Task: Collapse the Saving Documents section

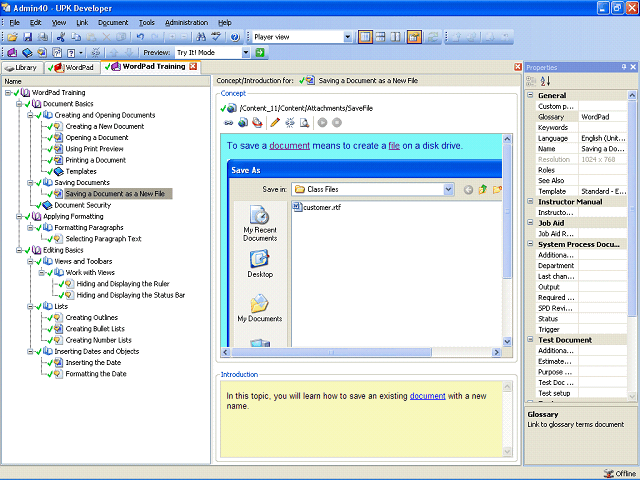Action: point(30,182)
